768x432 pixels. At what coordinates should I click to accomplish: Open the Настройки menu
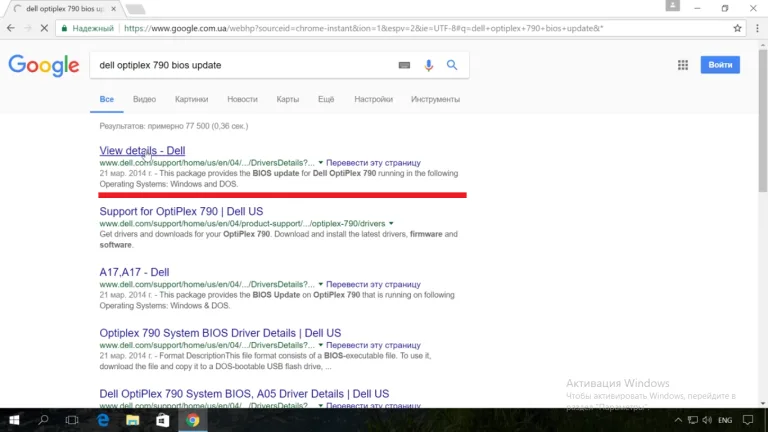pos(374,99)
